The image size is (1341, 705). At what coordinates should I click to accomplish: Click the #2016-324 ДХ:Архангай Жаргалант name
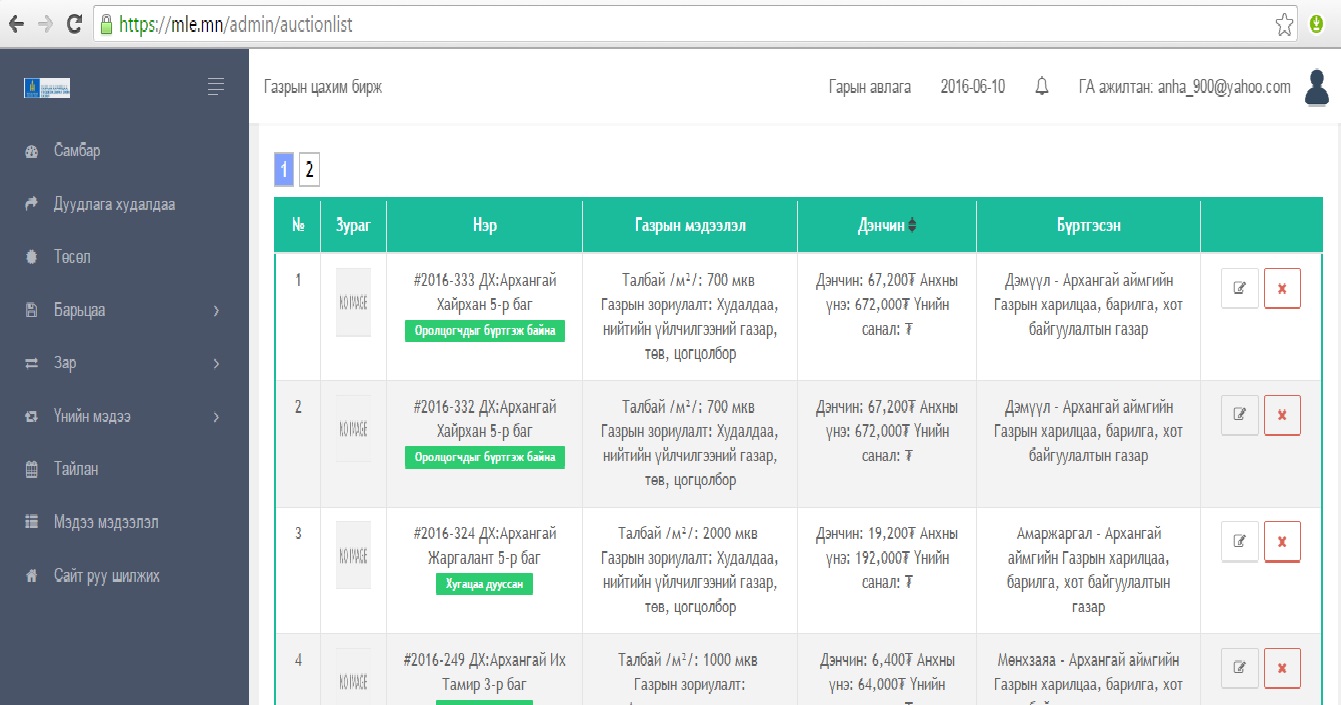[485, 546]
